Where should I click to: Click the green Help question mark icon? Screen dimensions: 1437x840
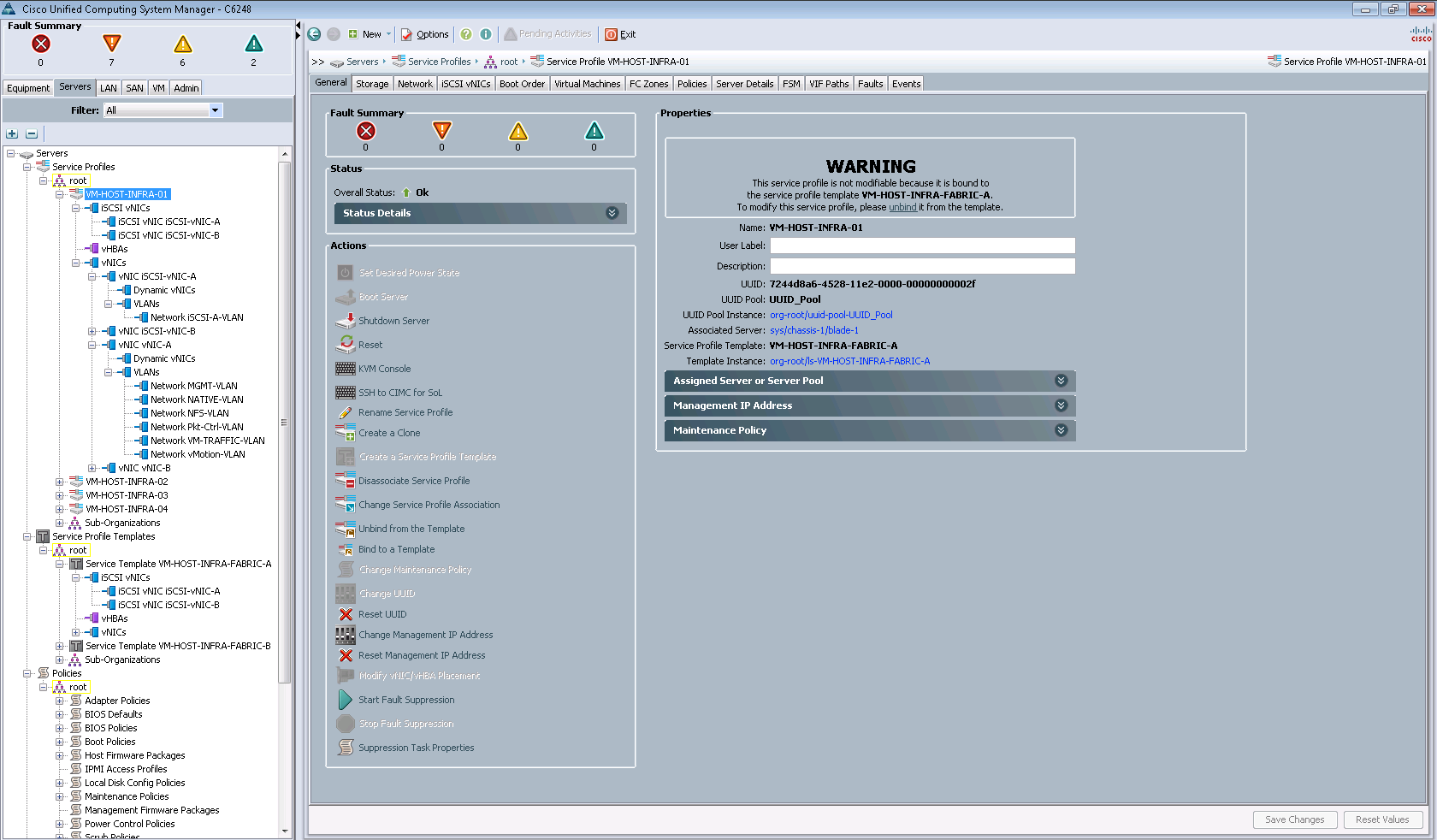466,34
